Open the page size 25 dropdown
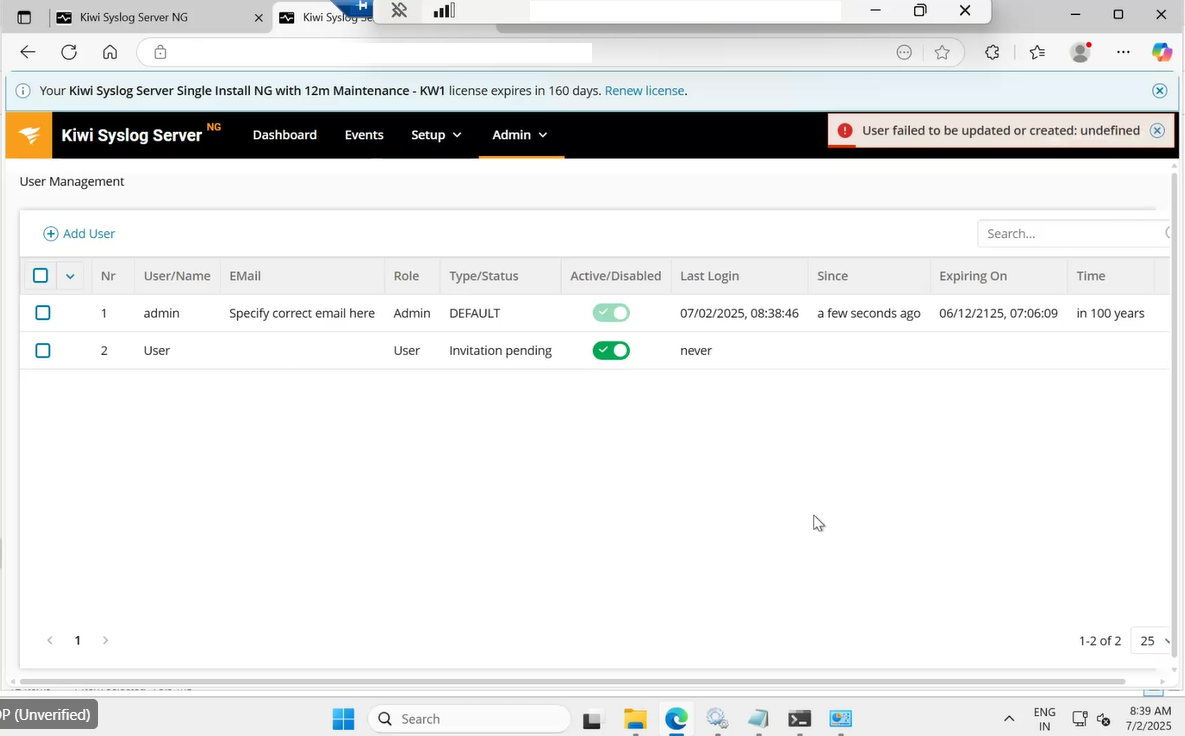The height and width of the screenshot is (736, 1185). tap(1150, 640)
